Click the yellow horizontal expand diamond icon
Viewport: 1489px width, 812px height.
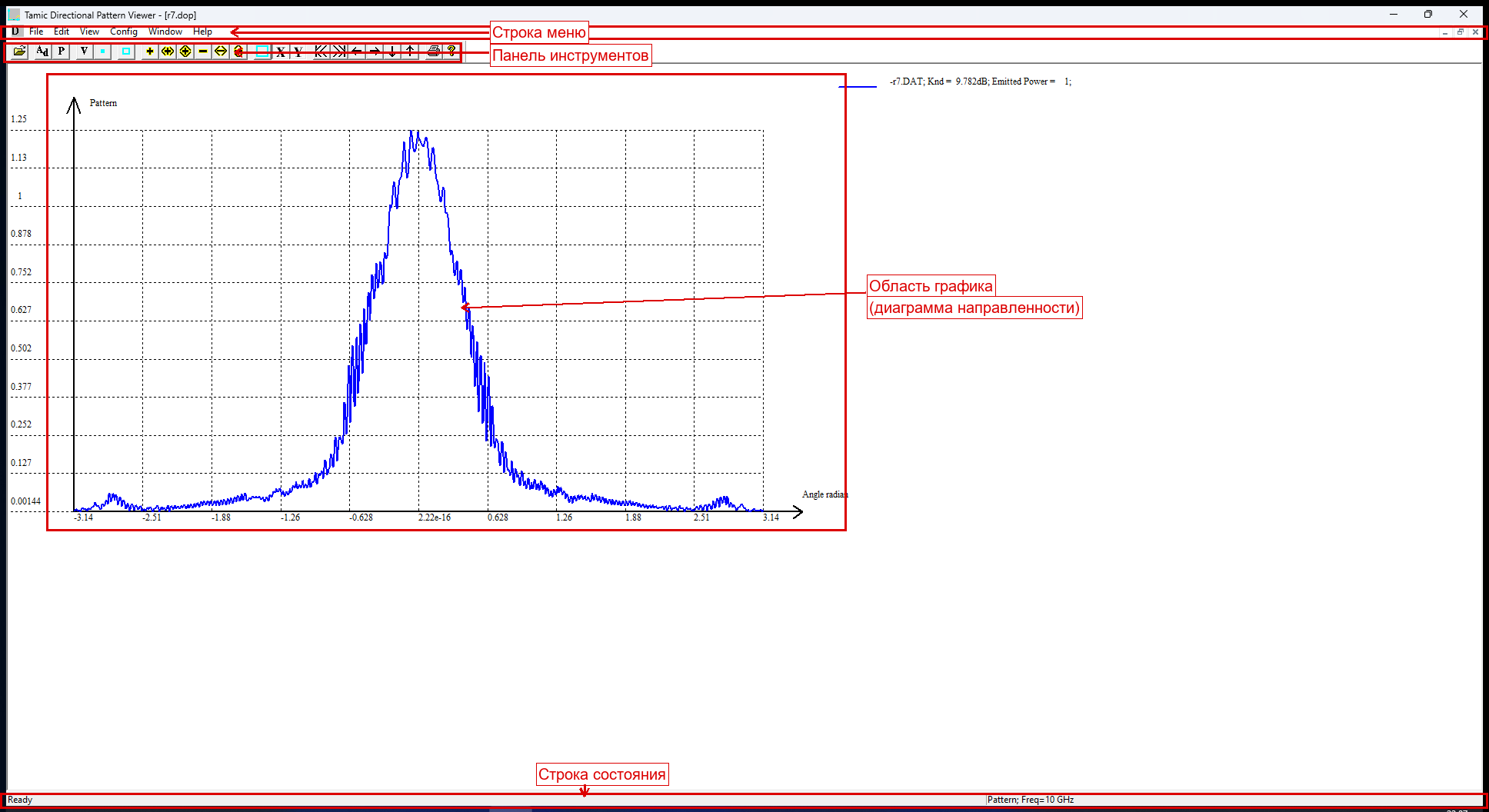pos(167,52)
